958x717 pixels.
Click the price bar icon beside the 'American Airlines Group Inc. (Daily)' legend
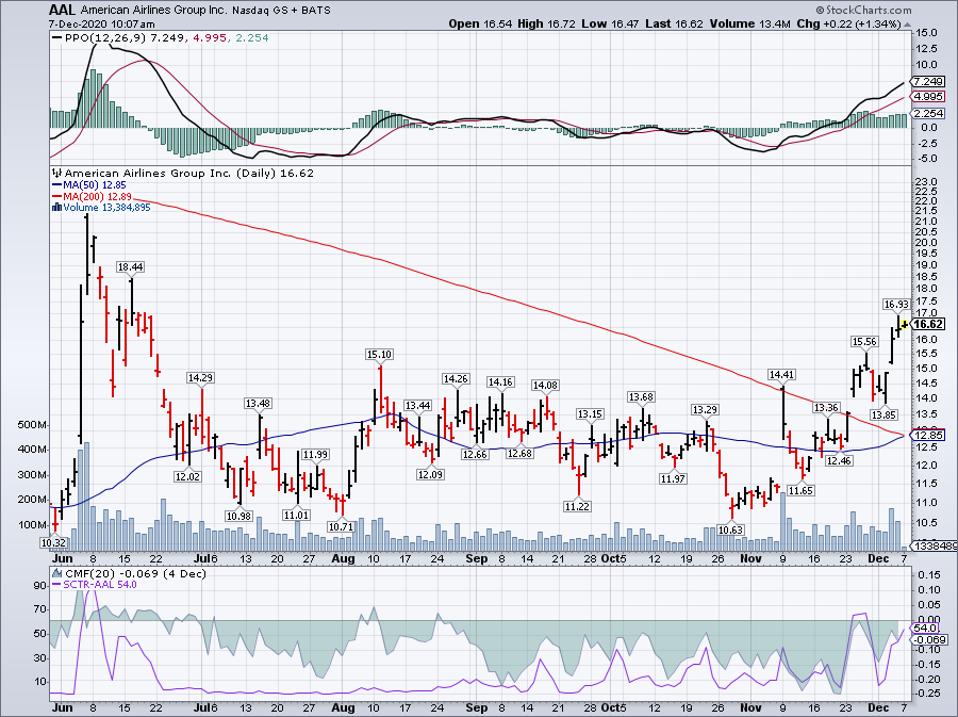(57, 173)
